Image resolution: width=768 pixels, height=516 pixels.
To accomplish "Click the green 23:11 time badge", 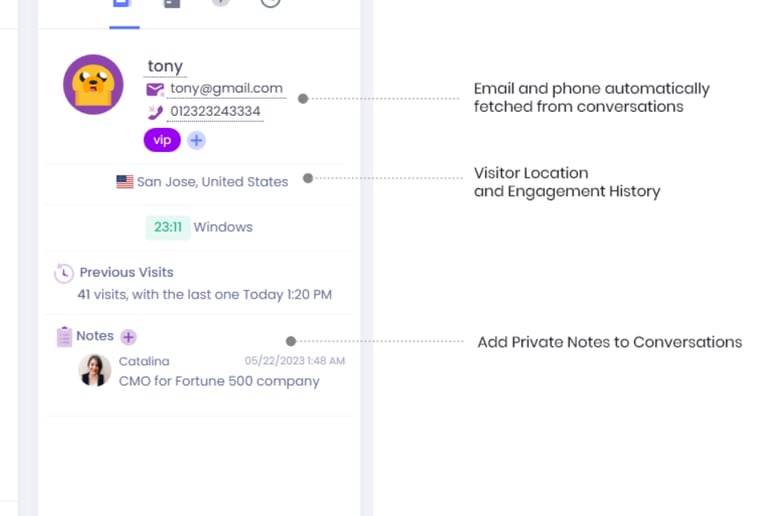I will click(168, 227).
